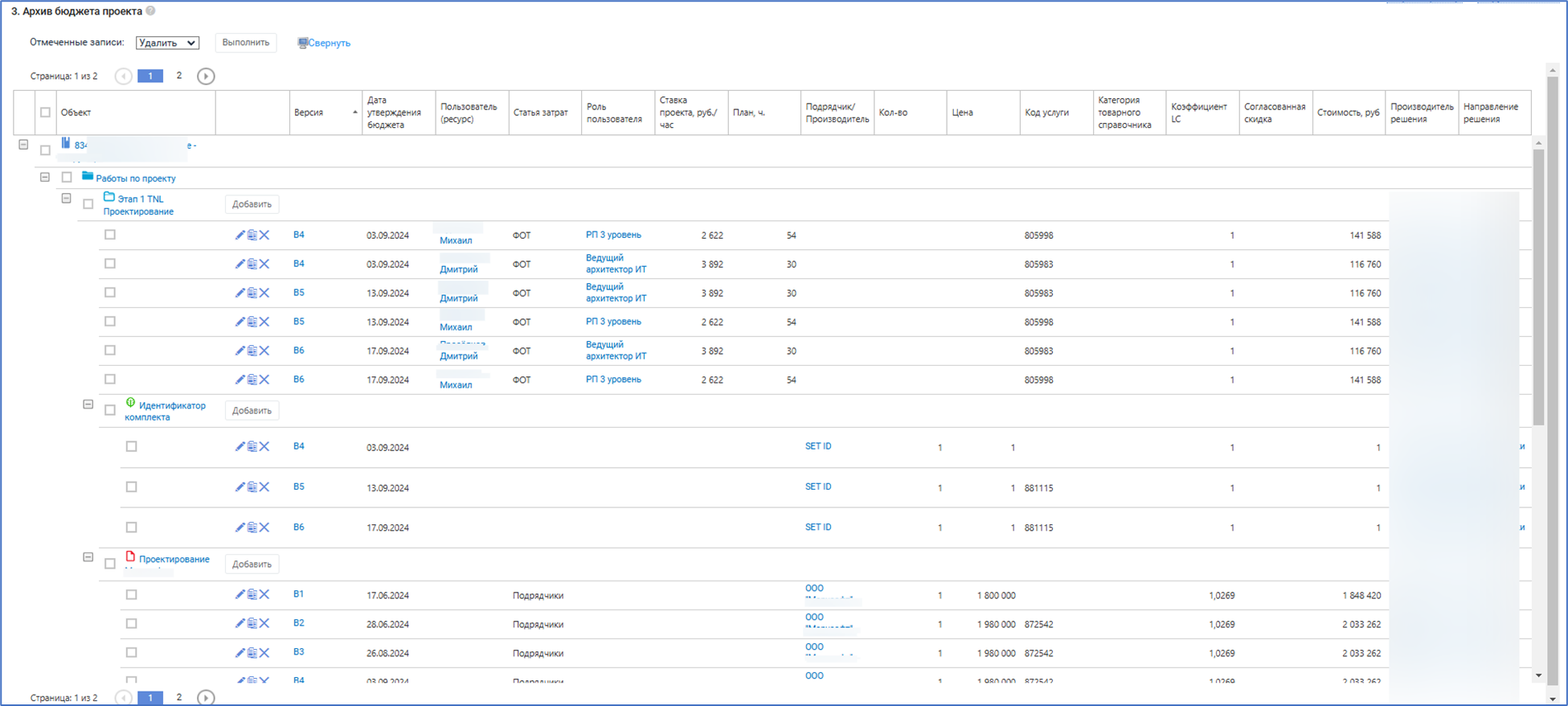Click Добавить next to Этап 1 TNL
The image size is (1568, 706).
point(252,204)
